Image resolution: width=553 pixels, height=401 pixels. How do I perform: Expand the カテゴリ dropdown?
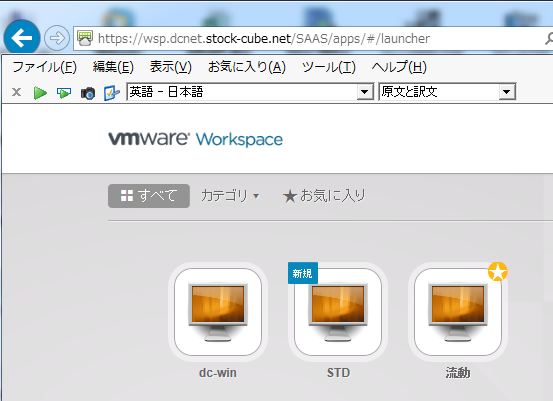click(230, 196)
